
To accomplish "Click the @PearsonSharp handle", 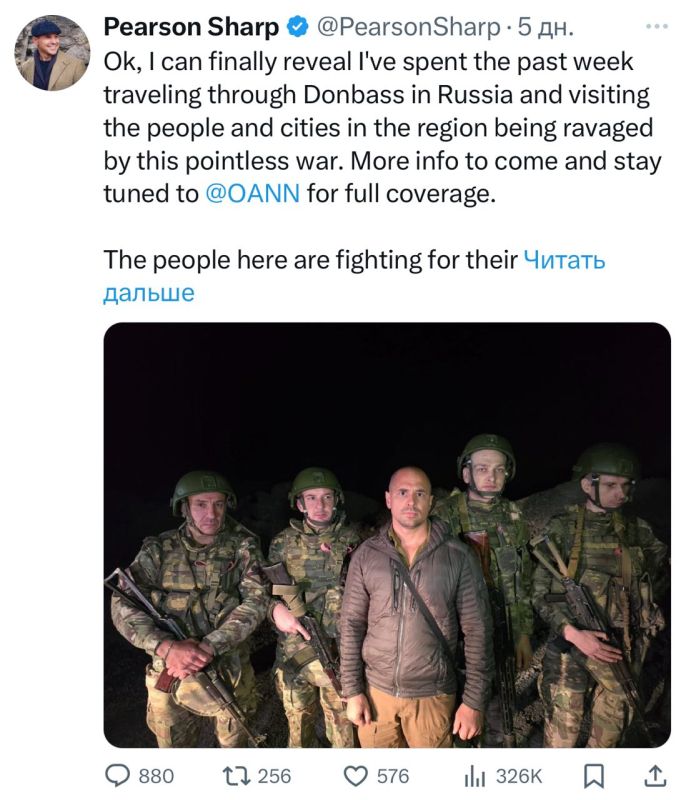I will pyautogui.click(x=410, y=27).
